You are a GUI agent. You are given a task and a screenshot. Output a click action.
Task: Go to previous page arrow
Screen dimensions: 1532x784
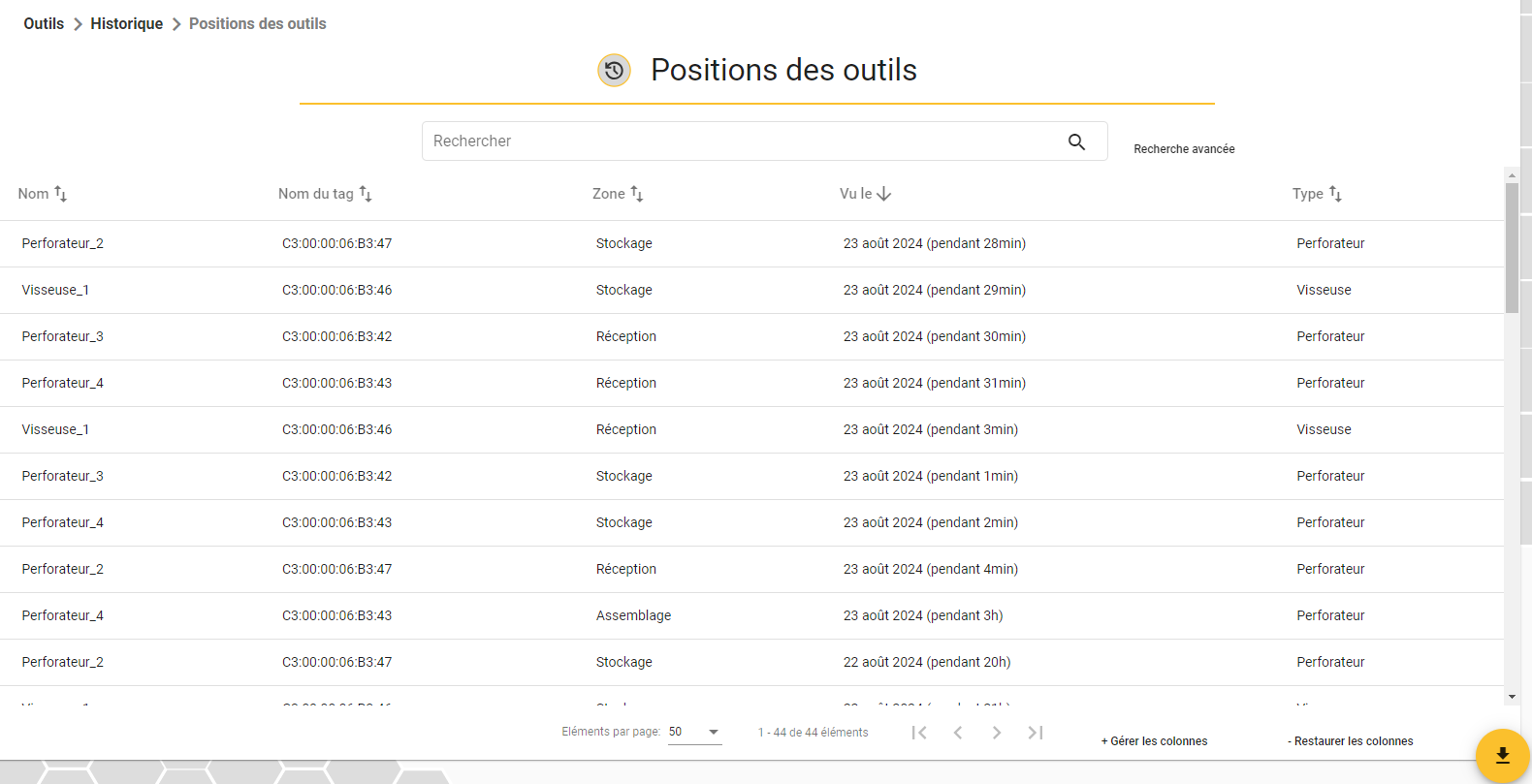pyautogui.click(x=958, y=733)
